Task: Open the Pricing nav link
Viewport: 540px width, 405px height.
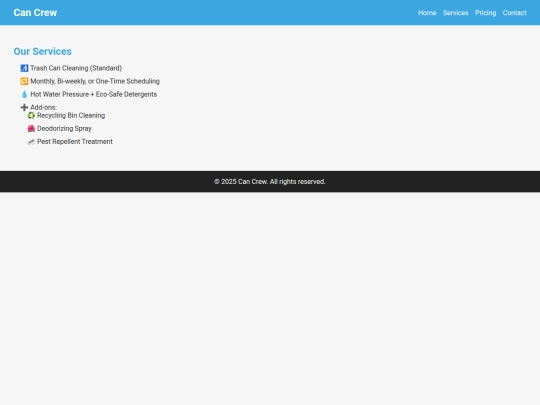Action: click(x=486, y=13)
